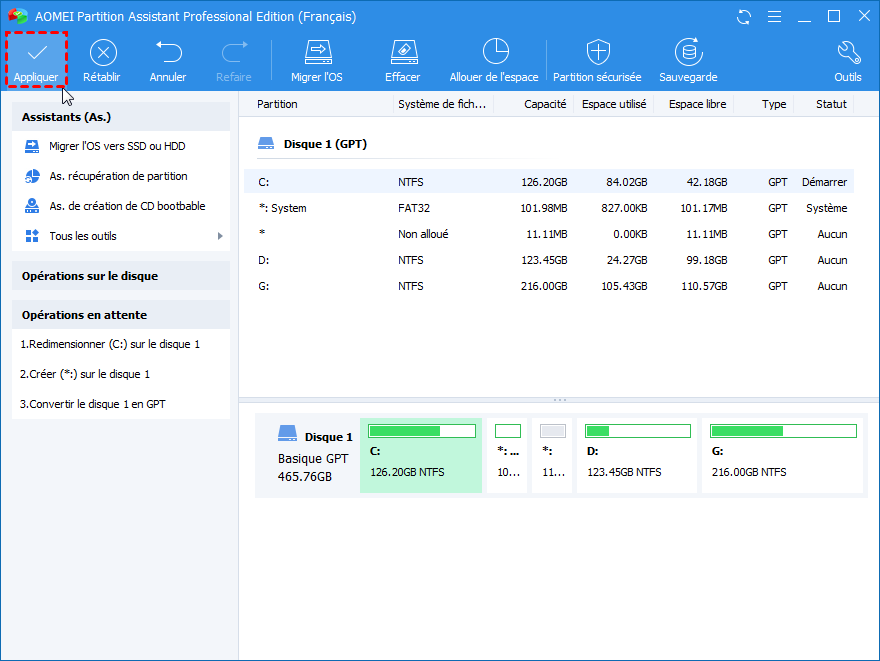Launch the Sauvegarde tool
This screenshot has height=661, width=880.
coord(688,61)
